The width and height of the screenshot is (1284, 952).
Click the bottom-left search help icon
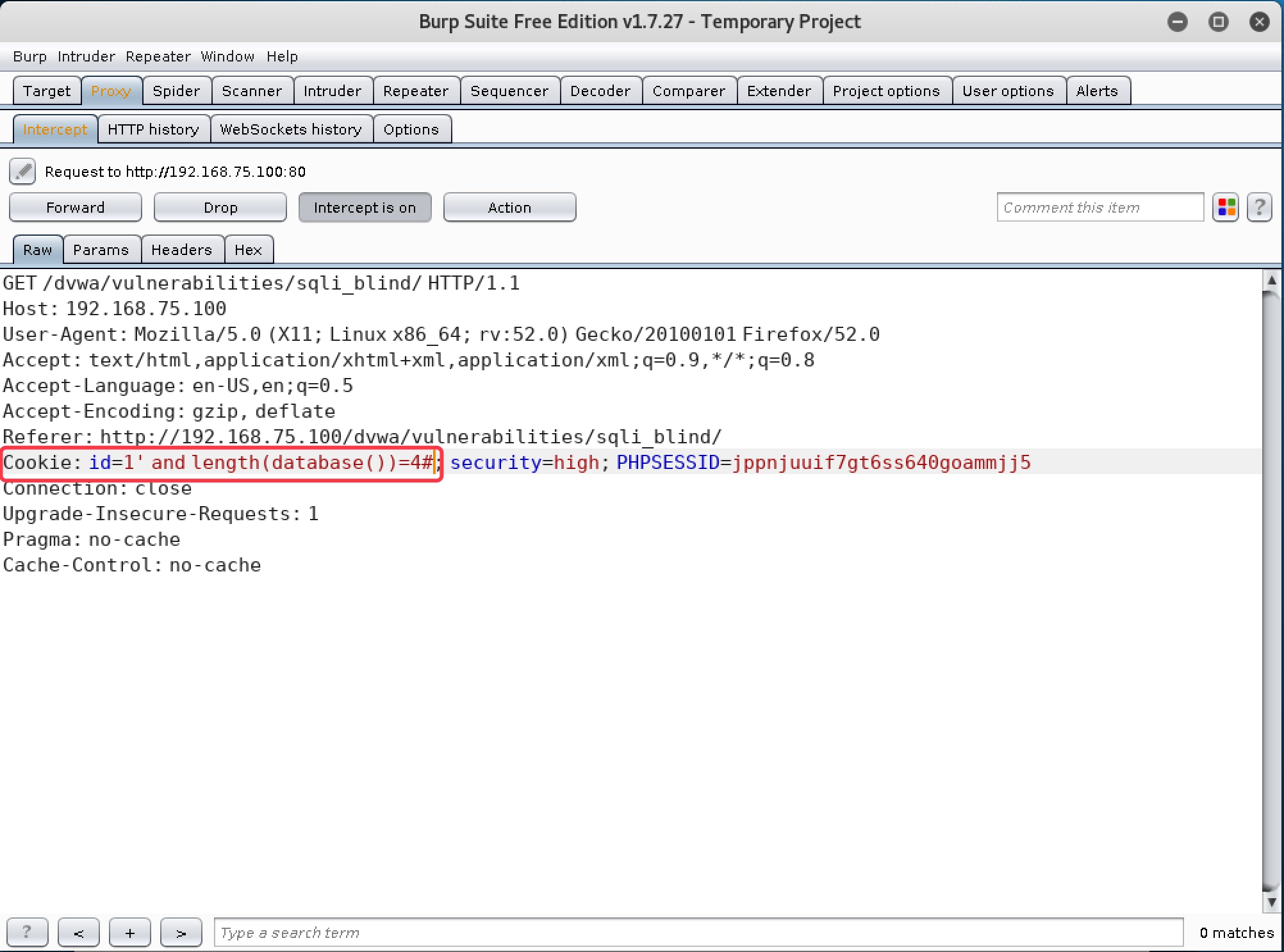(x=27, y=932)
